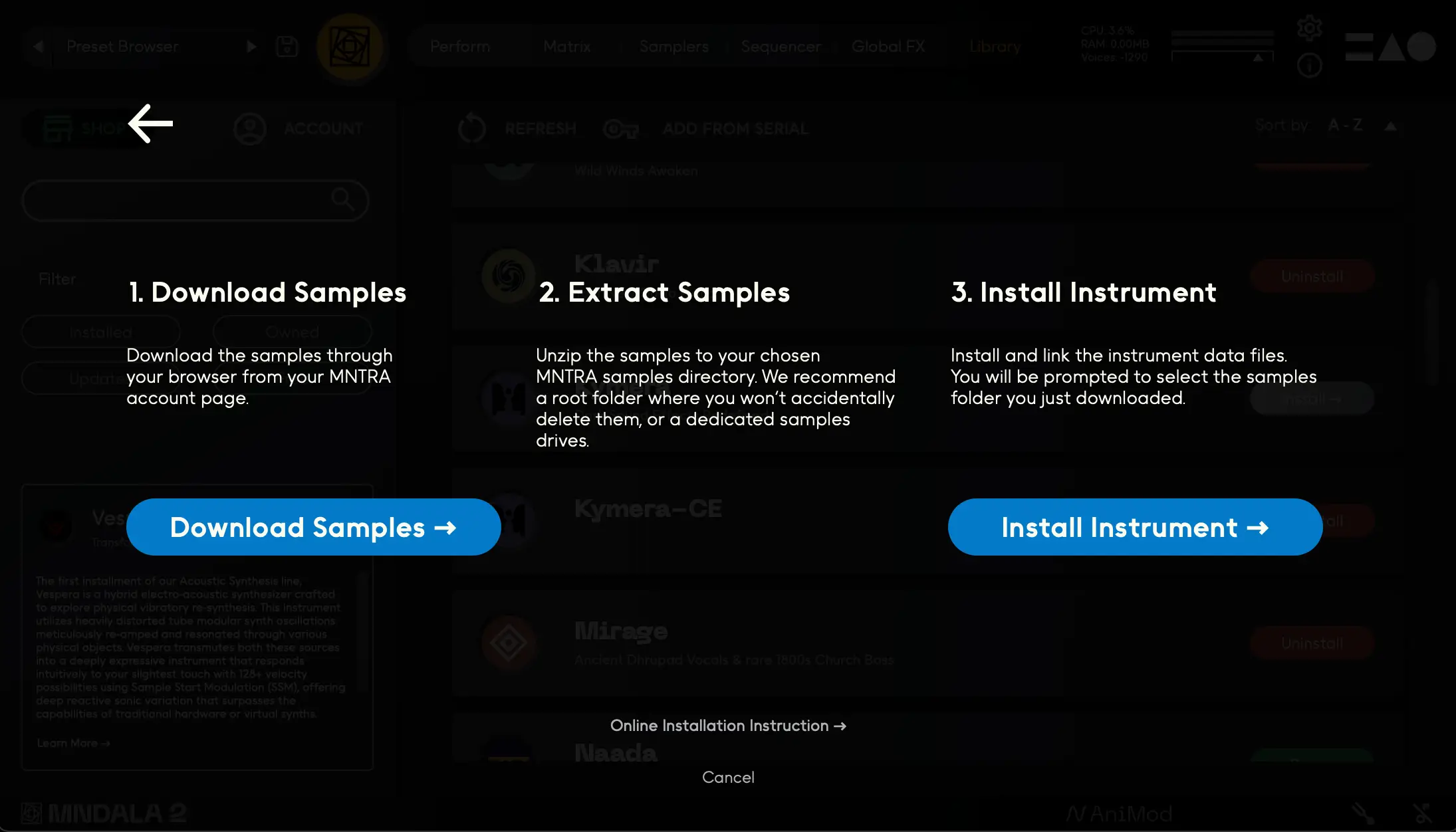1456x832 pixels.
Task: Select next preset with right arrow
Action: [x=251, y=47]
